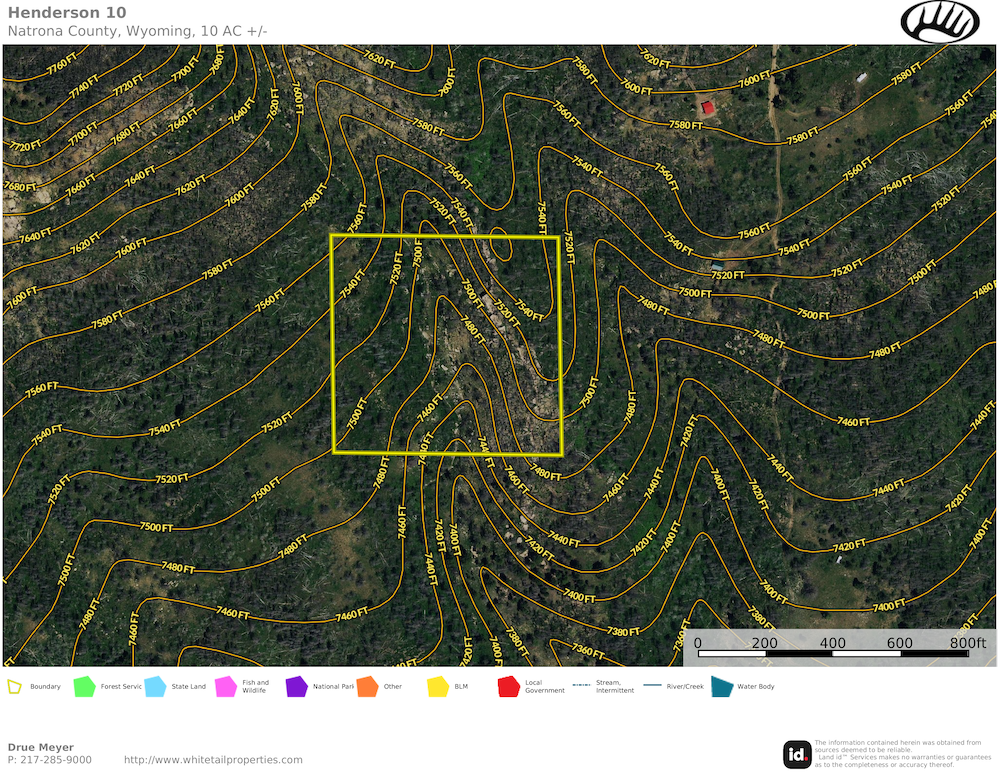Open the whitetailproperties.com link
1000x773 pixels.
[x=213, y=760]
